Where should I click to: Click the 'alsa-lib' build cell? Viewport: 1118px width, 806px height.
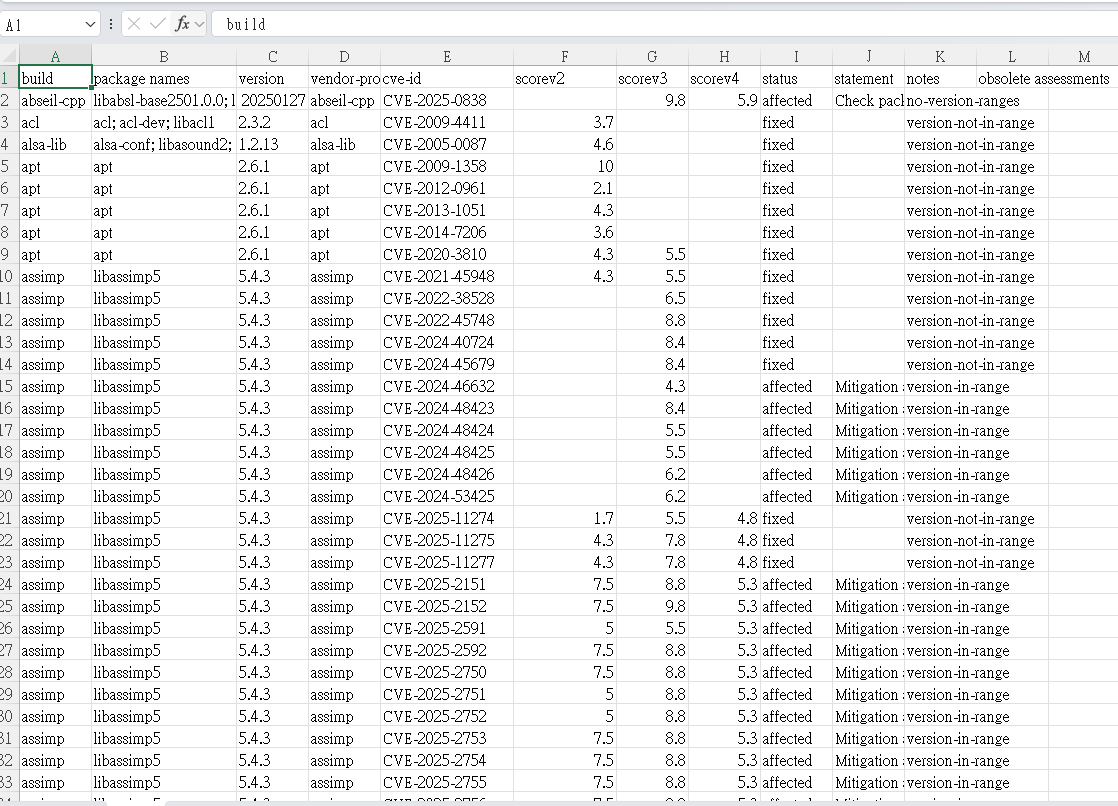click(55, 144)
